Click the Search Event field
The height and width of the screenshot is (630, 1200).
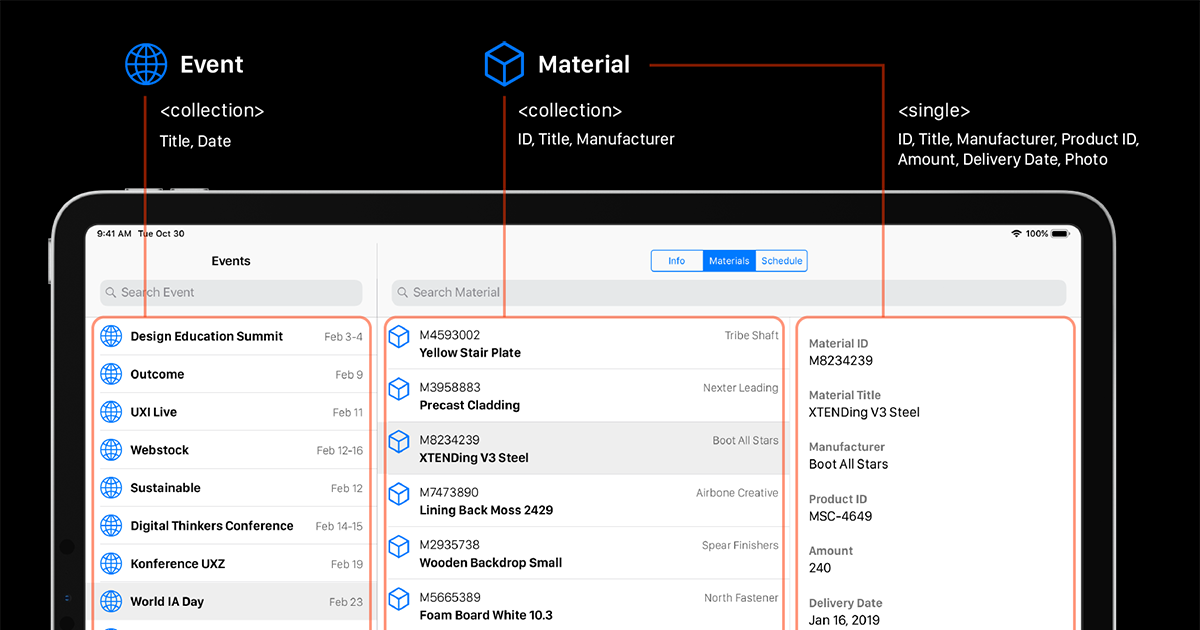[231, 293]
